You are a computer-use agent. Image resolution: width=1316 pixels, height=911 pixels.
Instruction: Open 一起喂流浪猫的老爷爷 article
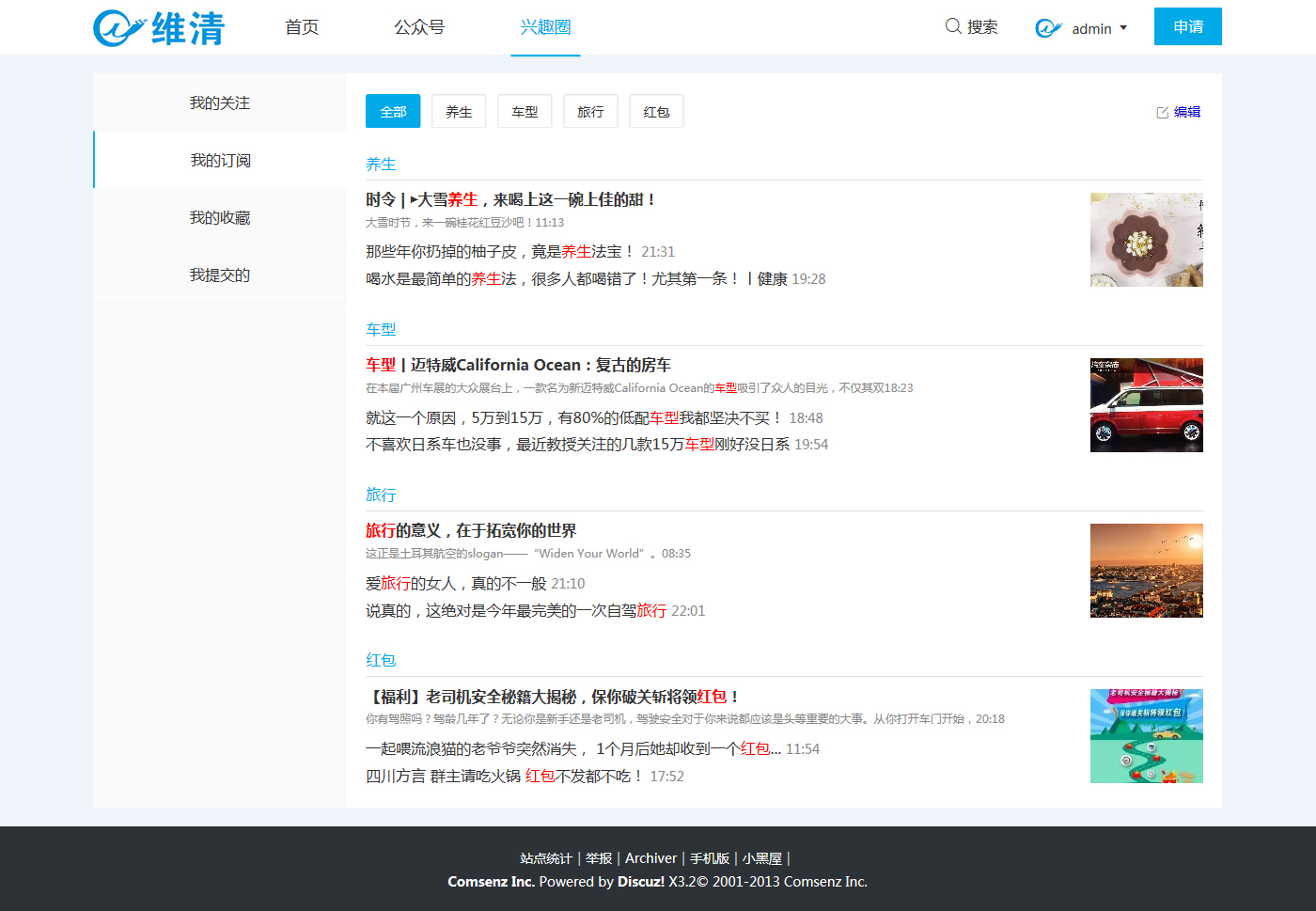tap(573, 748)
